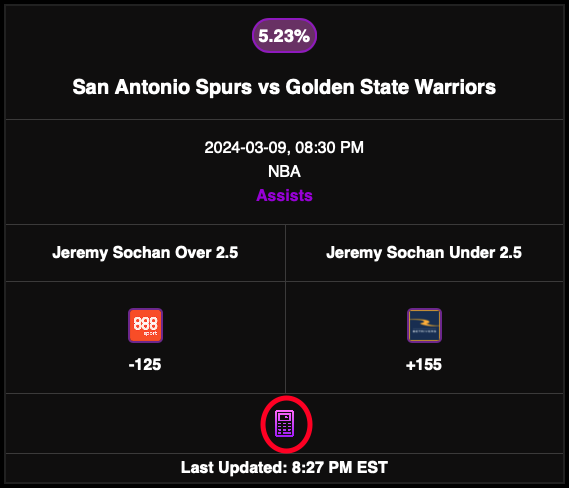Image resolution: width=569 pixels, height=488 pixels.
Task: Open the purple Assists market label
Action: click(284, 195)
